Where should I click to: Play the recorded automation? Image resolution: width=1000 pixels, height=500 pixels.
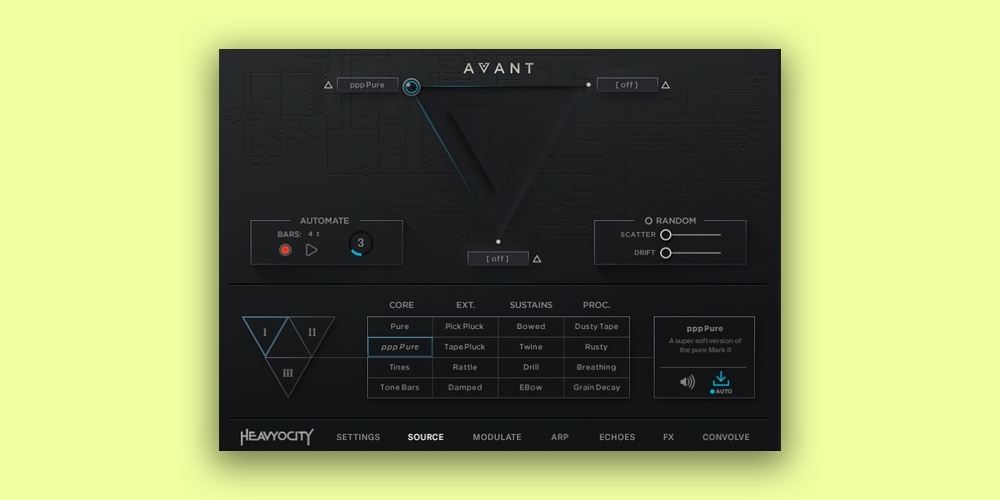point(311,250)
